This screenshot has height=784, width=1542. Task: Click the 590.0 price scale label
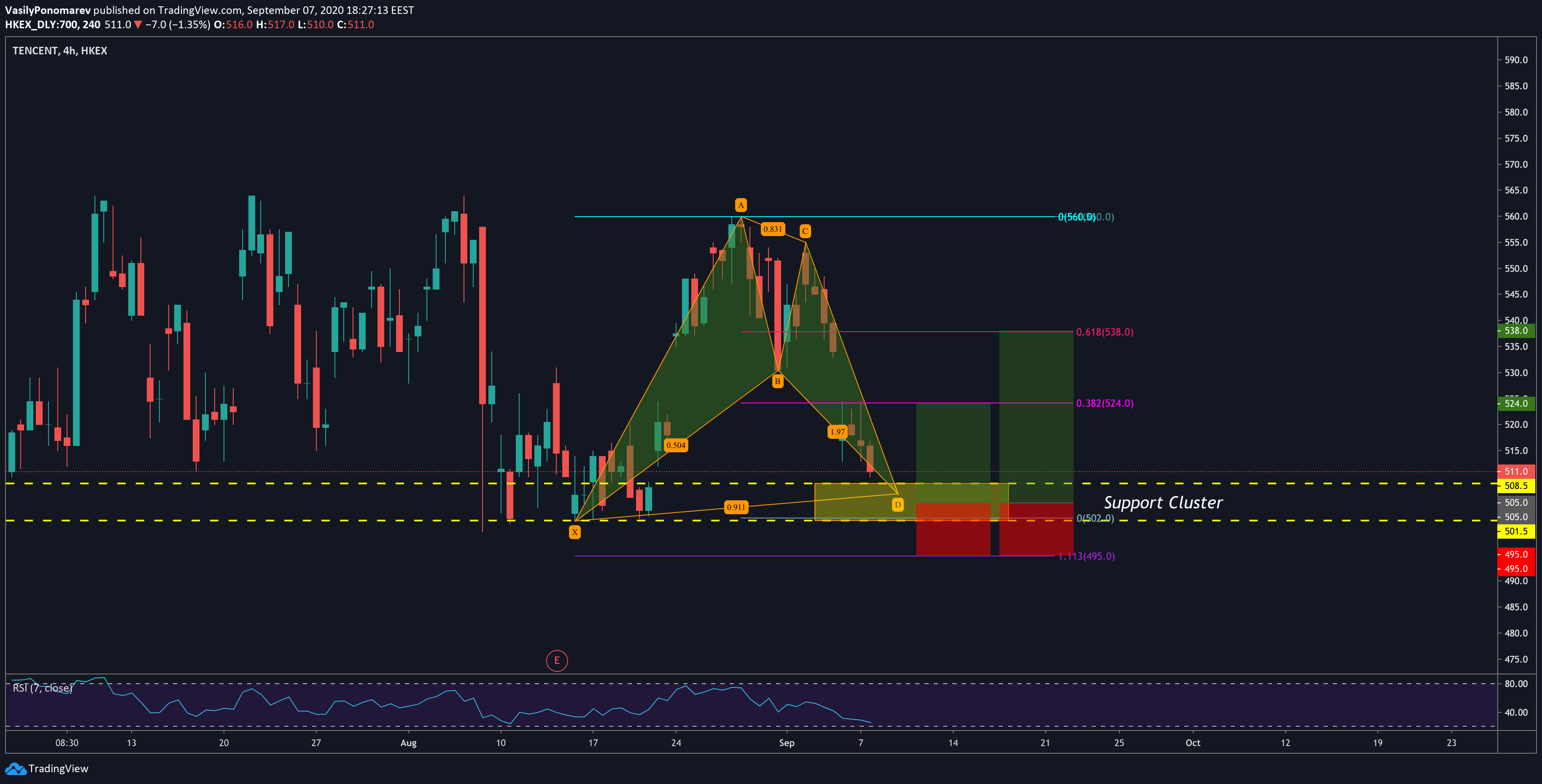(1516, 60)
